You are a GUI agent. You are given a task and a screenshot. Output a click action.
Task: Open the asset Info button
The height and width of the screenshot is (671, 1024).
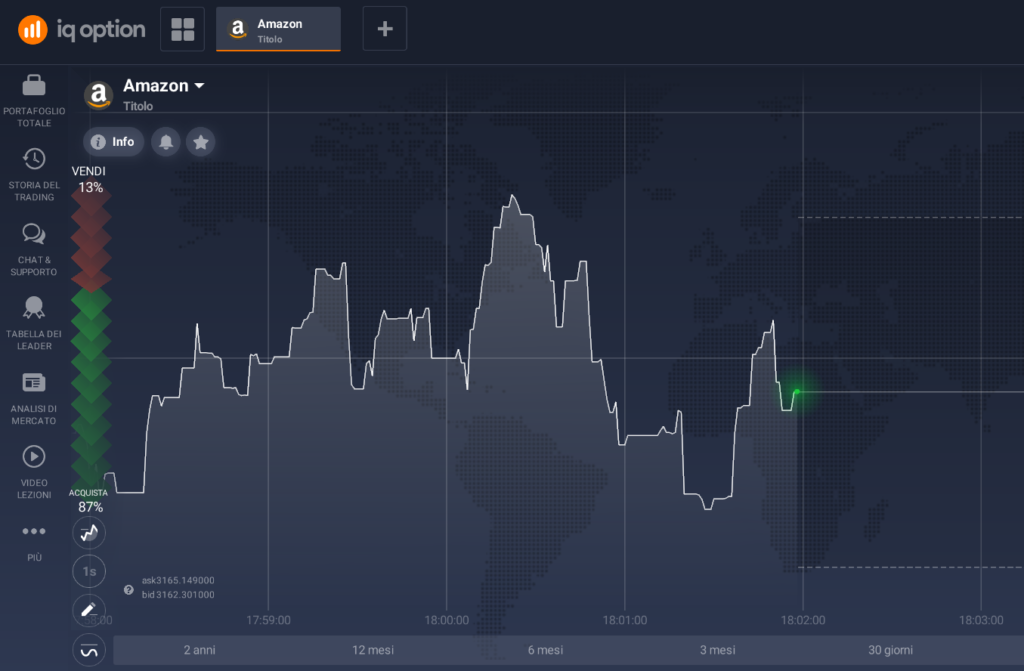click(113, 142)
